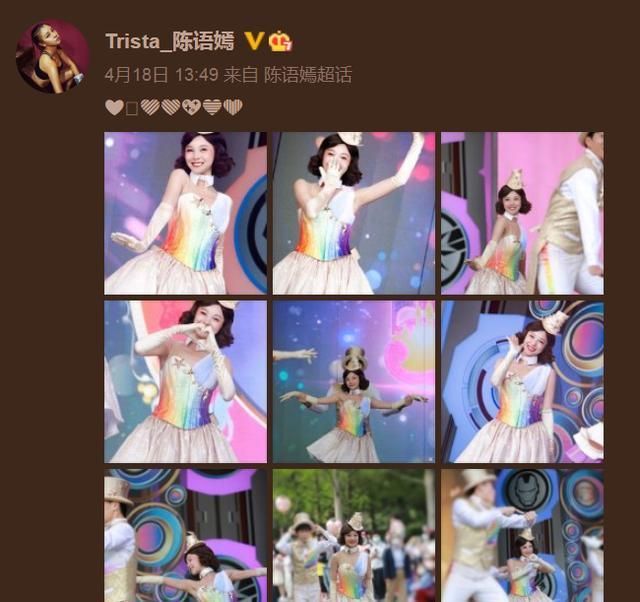This screenshot has width=640, height=602.
Task: Open bottom-left photo with top hat dancer
Action: (186, 535)
